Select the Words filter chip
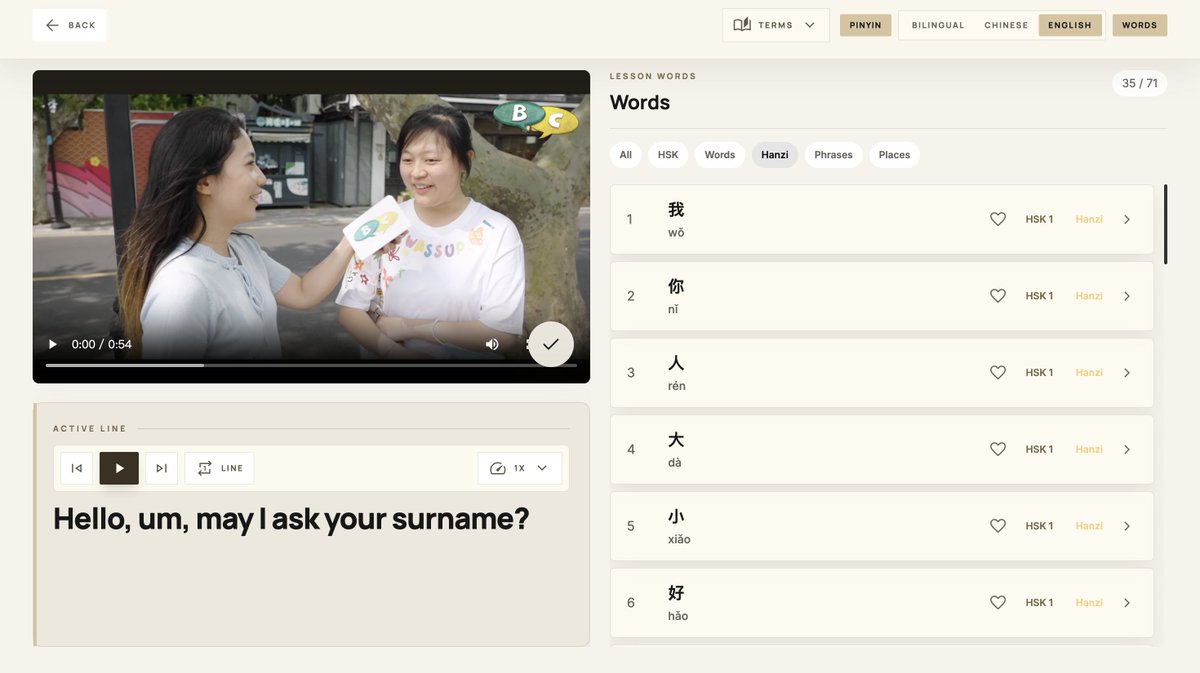 (x=720, y=155)
